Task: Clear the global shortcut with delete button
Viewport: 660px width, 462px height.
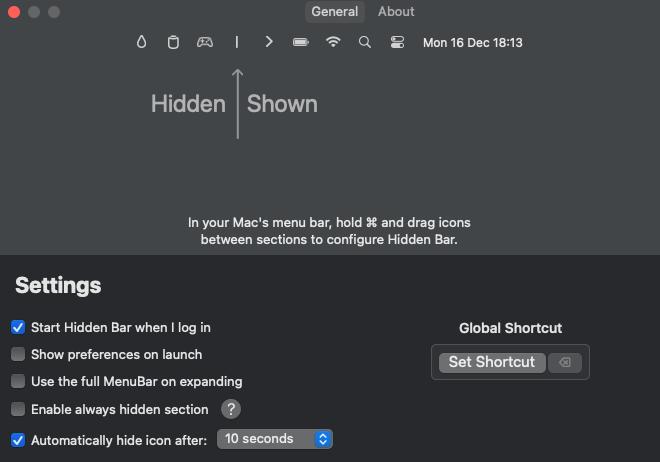Action: 564,362
